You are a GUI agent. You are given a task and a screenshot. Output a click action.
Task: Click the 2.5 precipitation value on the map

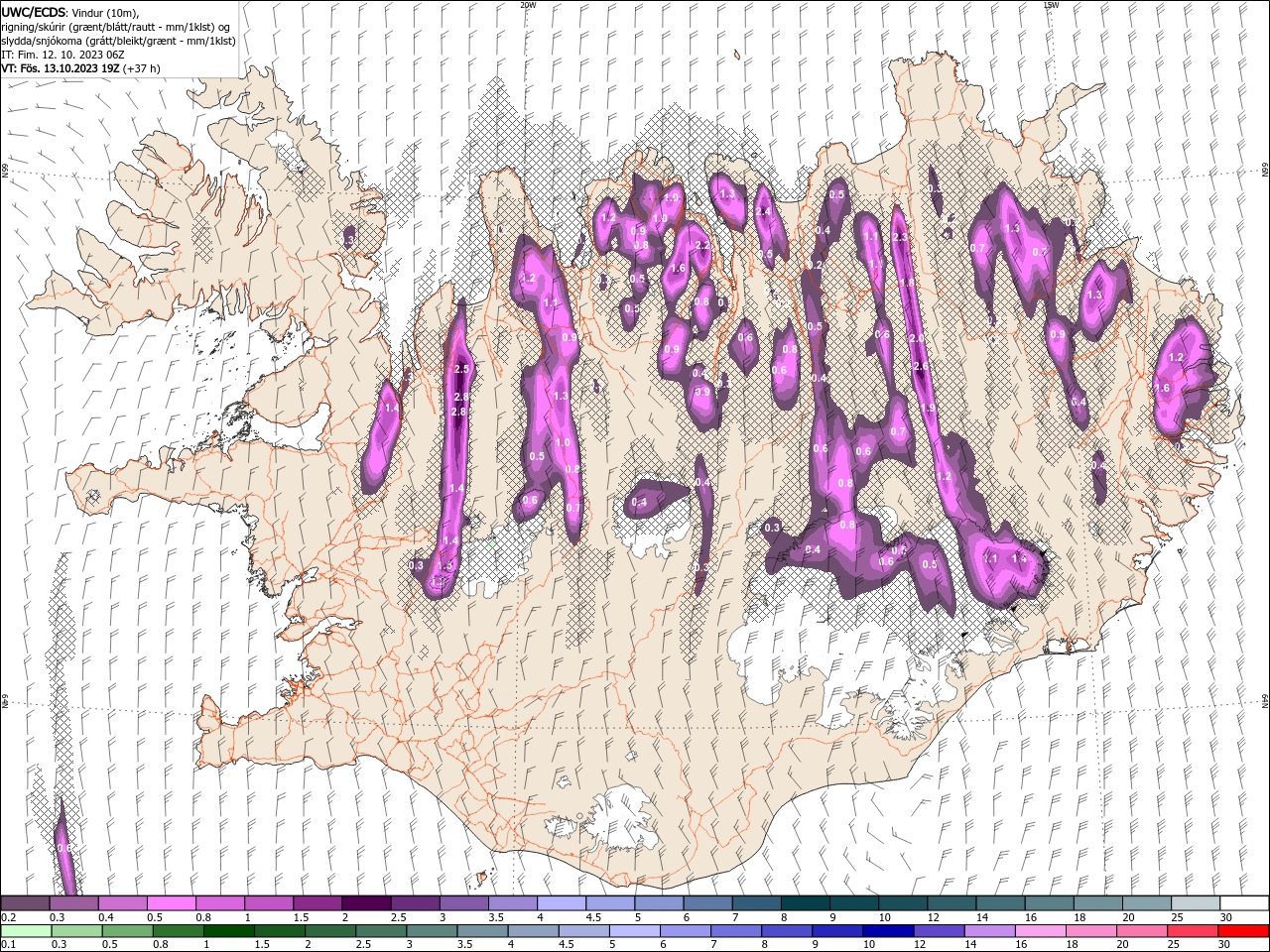click(x=460, y=369)
